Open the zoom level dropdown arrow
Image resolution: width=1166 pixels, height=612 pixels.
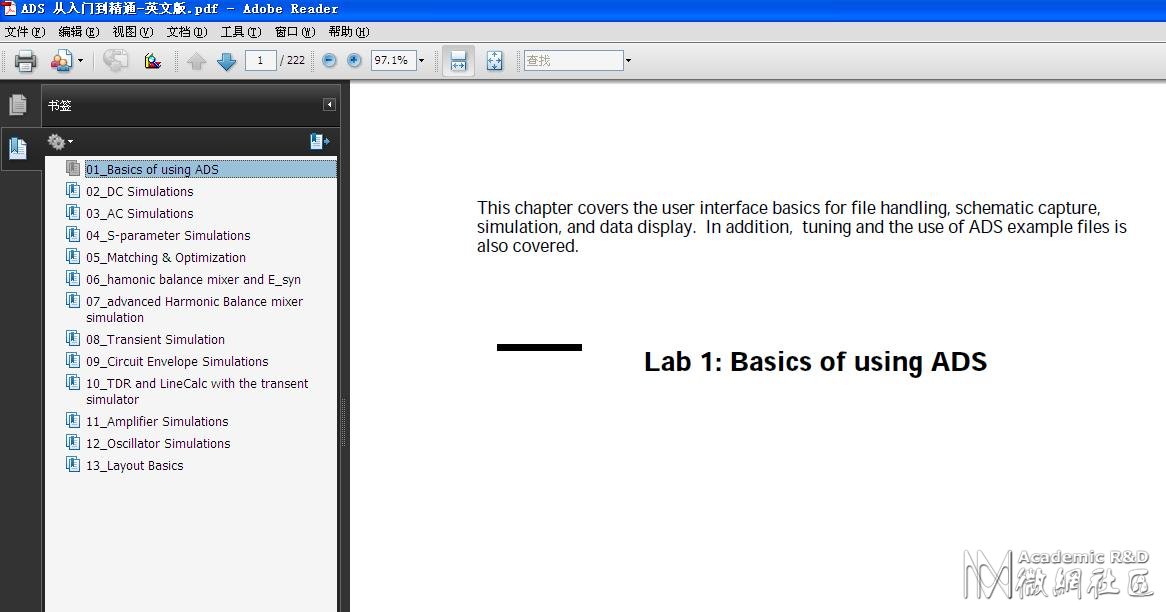tap(422, 61)
